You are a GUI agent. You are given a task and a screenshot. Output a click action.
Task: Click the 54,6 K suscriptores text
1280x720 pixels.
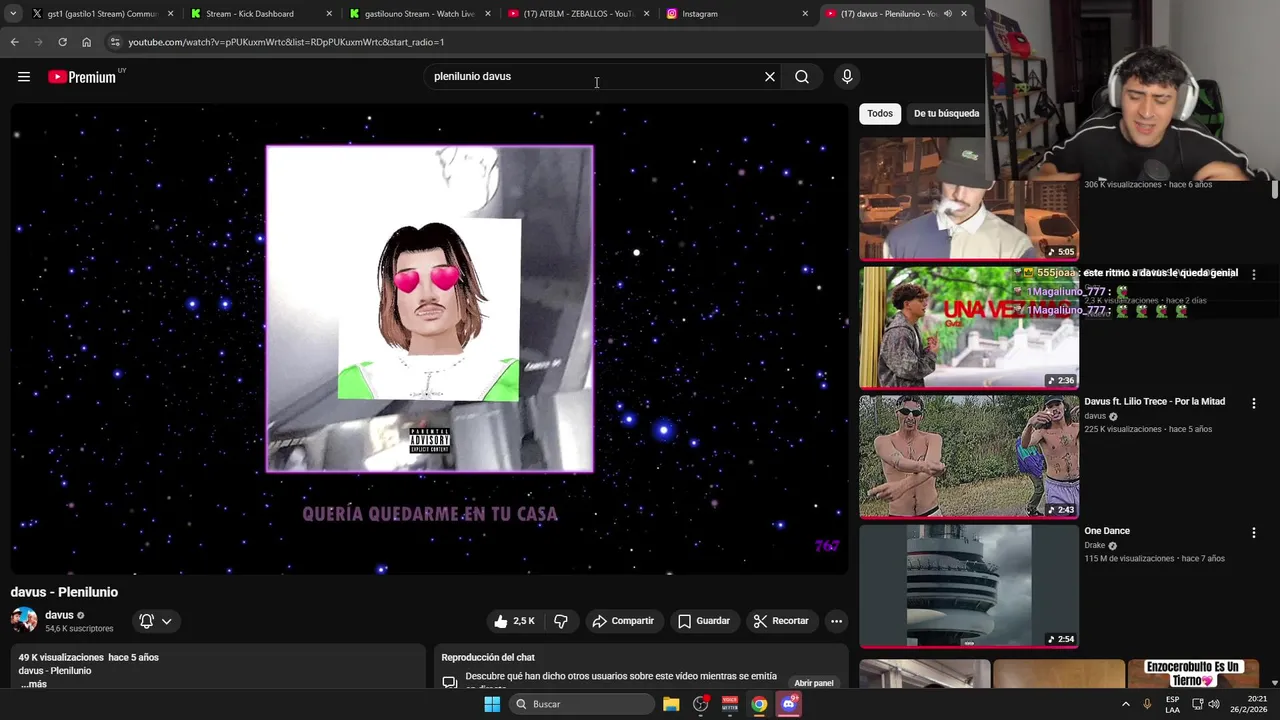click(79, 629)
